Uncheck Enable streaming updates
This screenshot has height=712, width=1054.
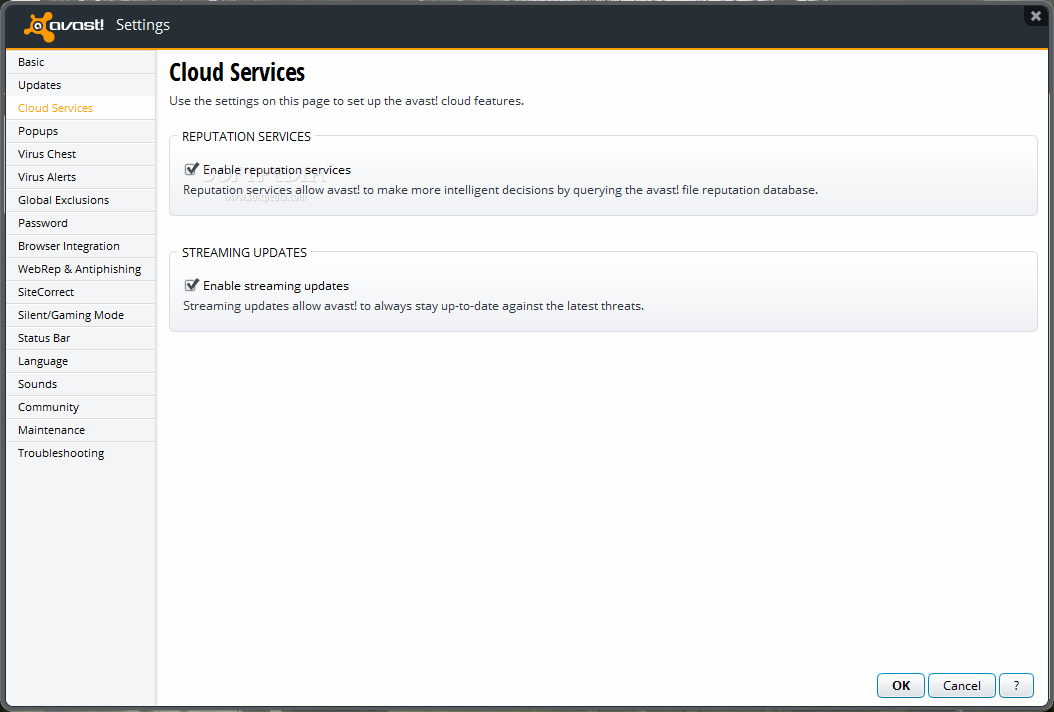tap(192, 285)
